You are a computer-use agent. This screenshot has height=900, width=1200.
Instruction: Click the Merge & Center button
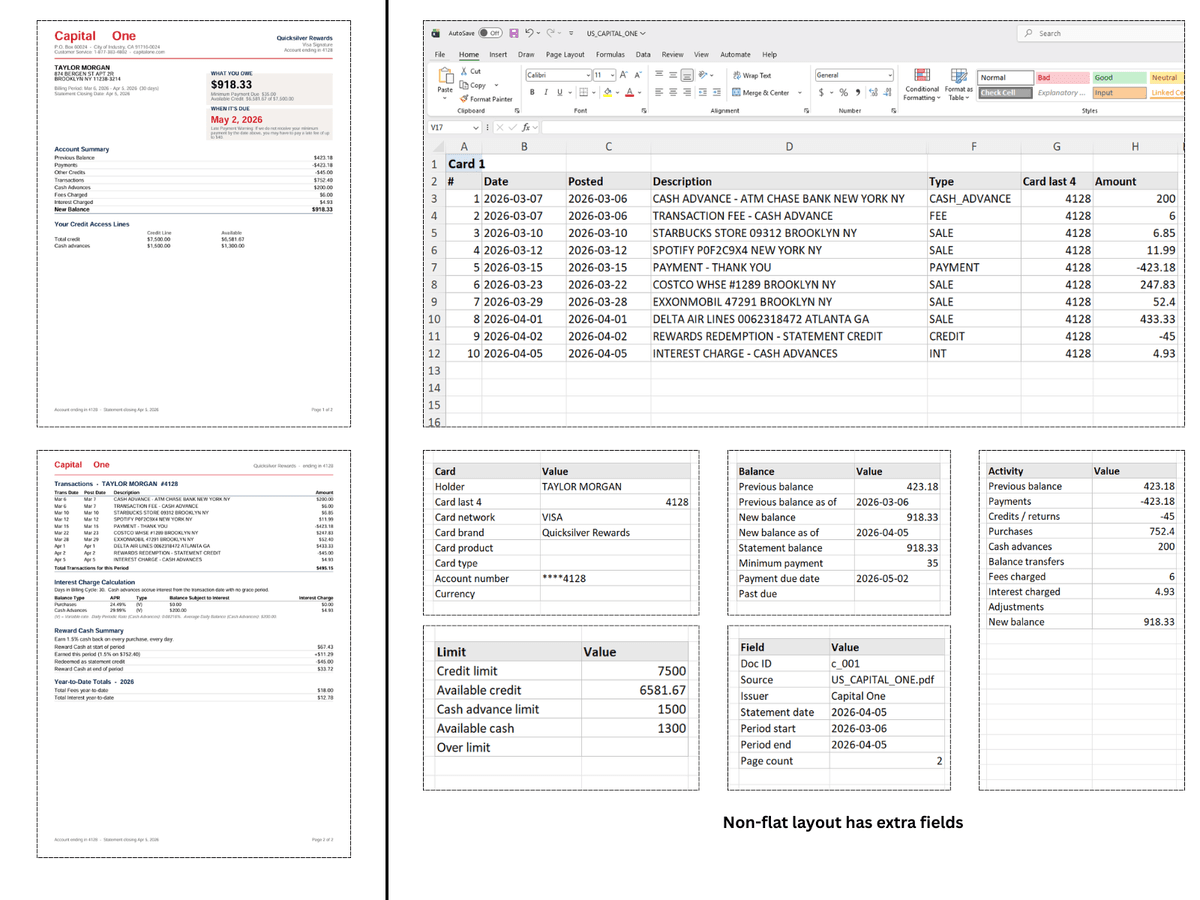[x=761, y=92]
